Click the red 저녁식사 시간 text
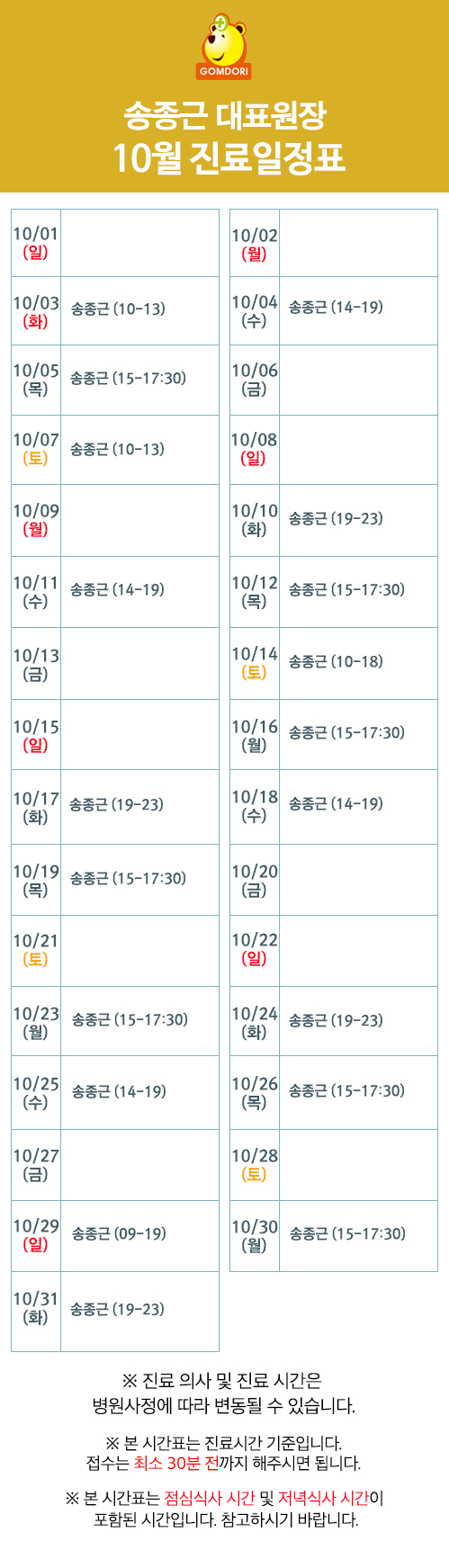The image size is (449, 1568). click(x=324, y=1499)
